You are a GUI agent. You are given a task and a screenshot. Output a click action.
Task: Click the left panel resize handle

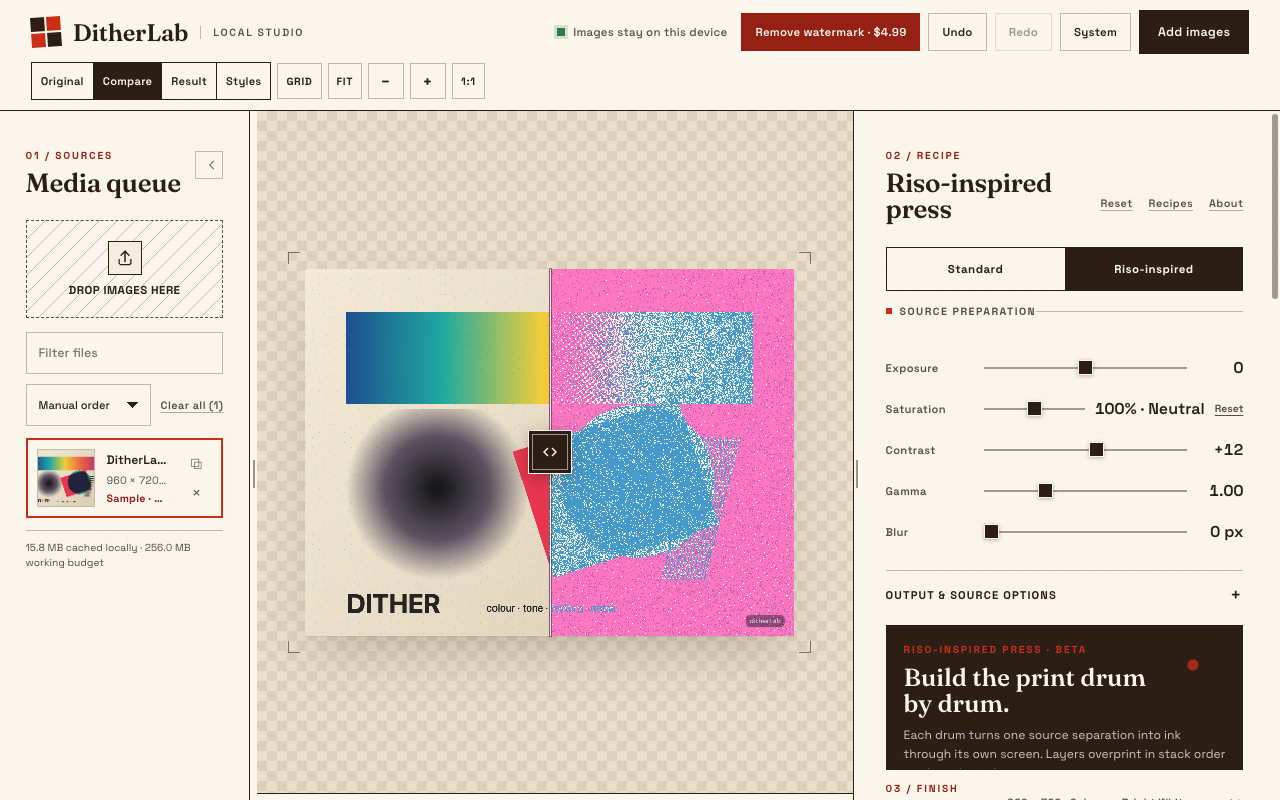(x=254, y=474)
